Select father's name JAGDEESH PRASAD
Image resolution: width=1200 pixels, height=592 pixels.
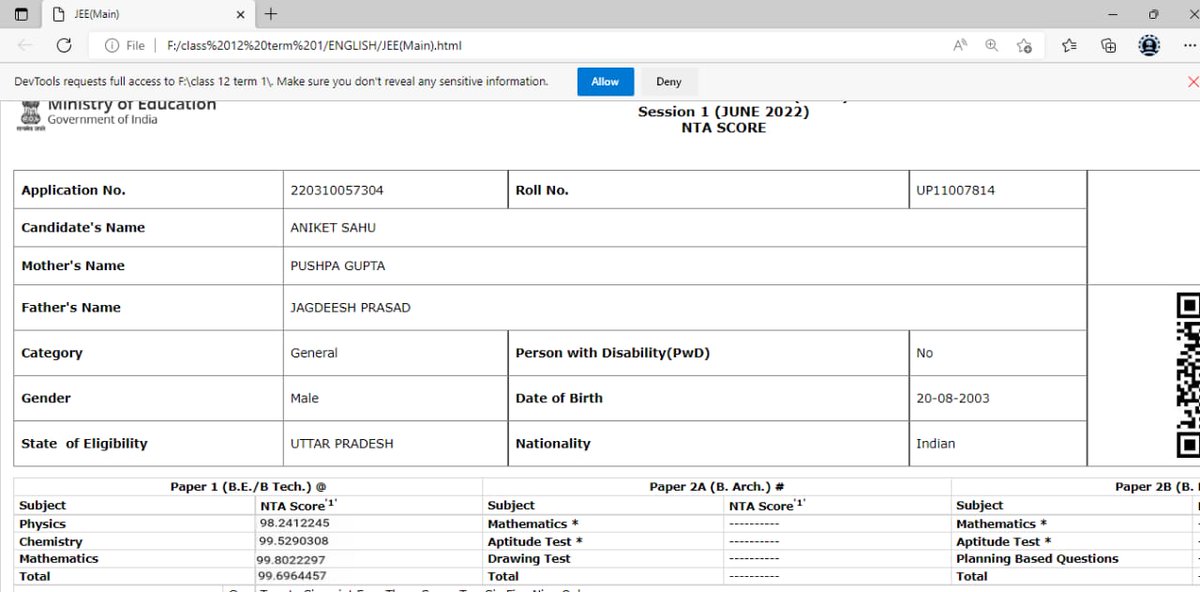[350, 308]
